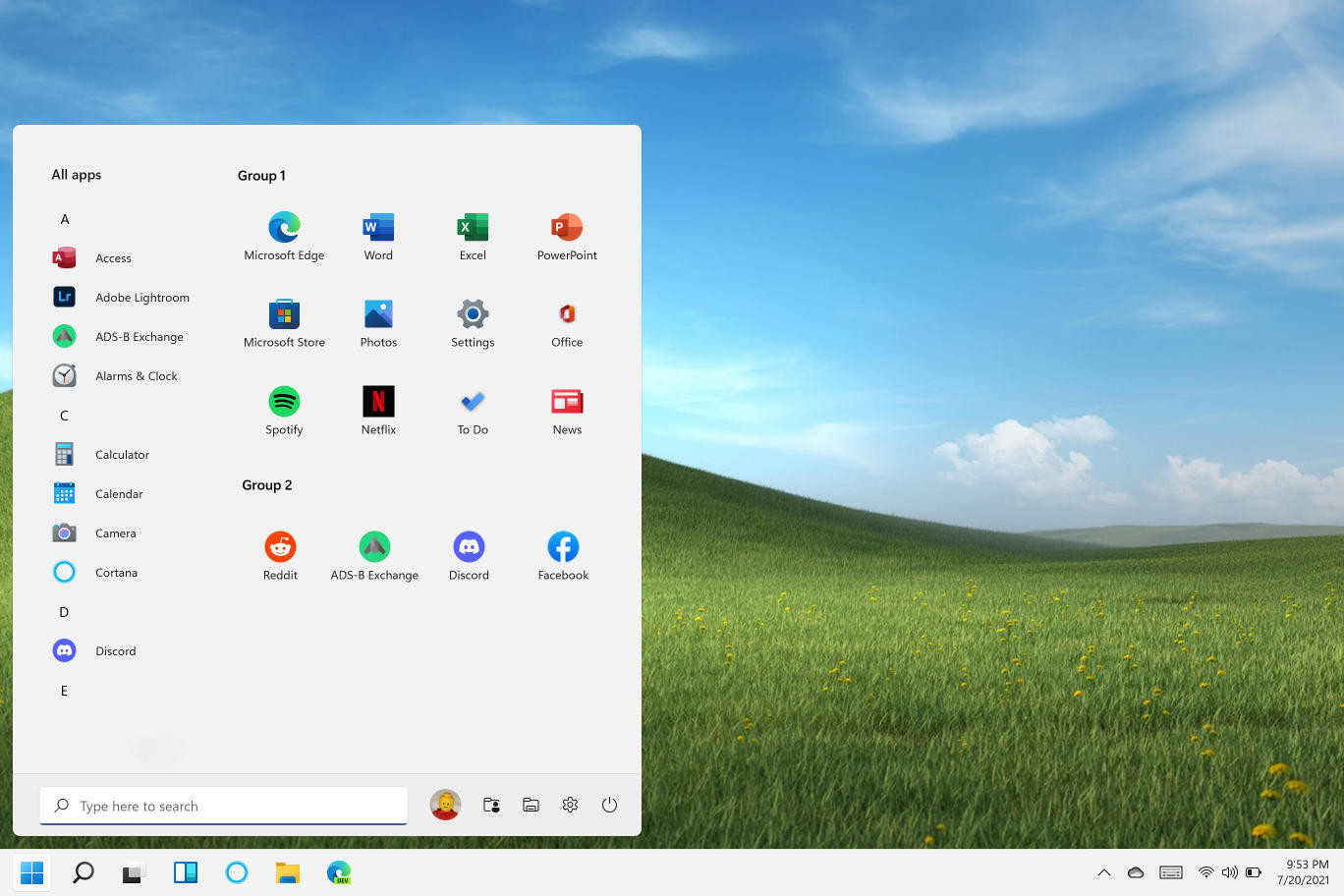Open Discord in the All apps list

pyautogui.click(x=94, y=651)
